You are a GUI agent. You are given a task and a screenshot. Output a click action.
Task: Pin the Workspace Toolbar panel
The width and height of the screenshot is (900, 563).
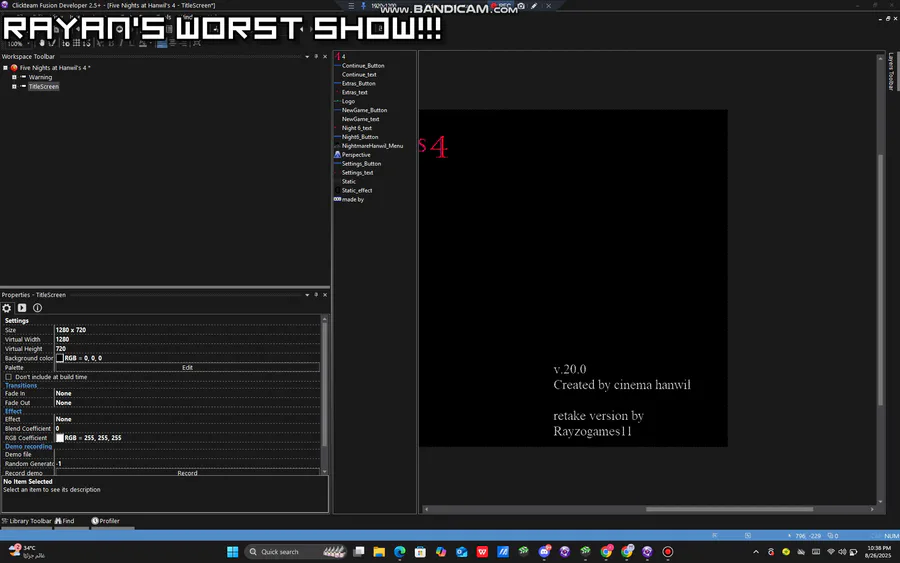316,56
